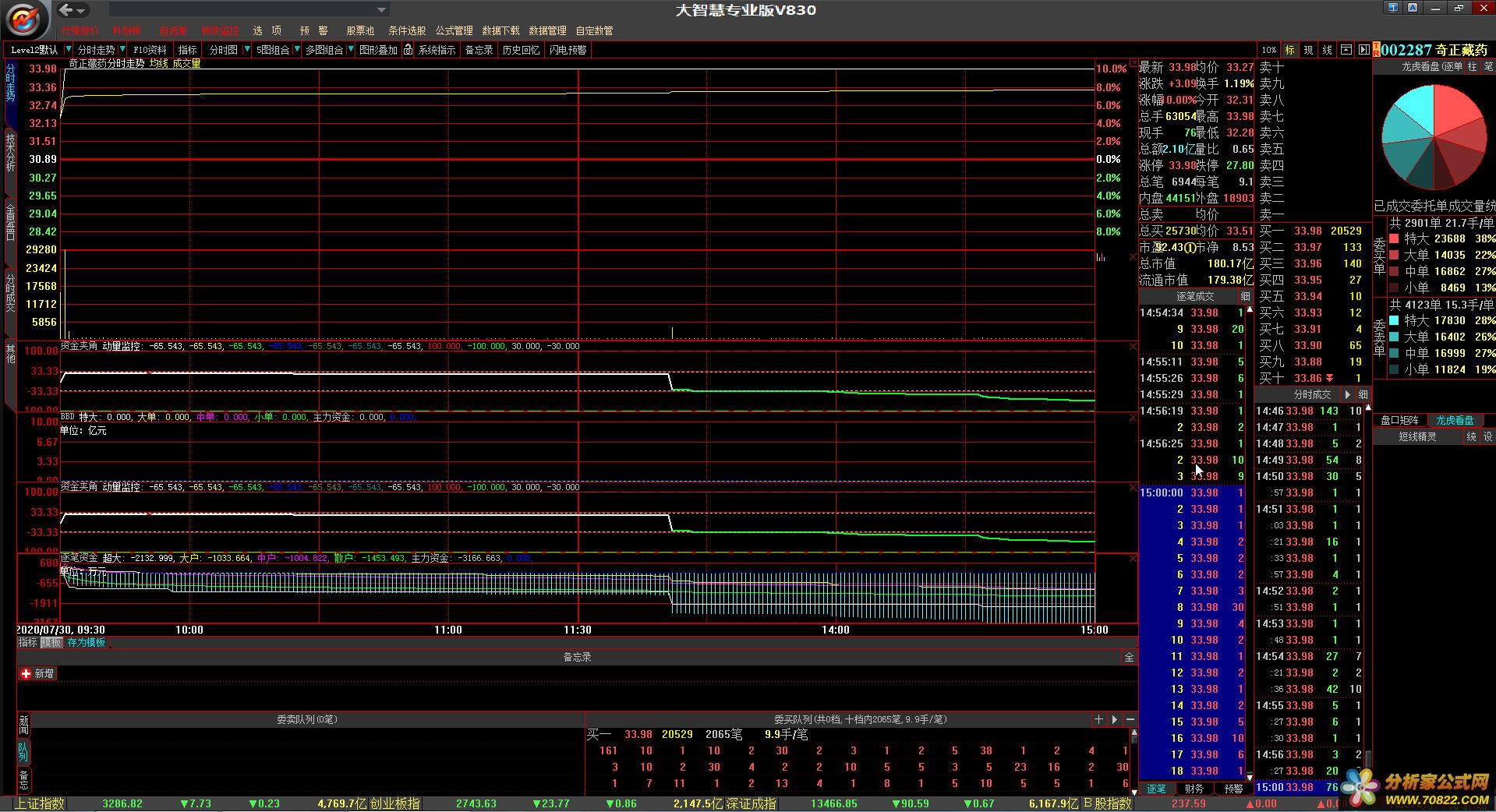
Task: Toggle 柱 view in 龙虎看盘 header
Action: pyautogui.click(x=1472, y=67)
